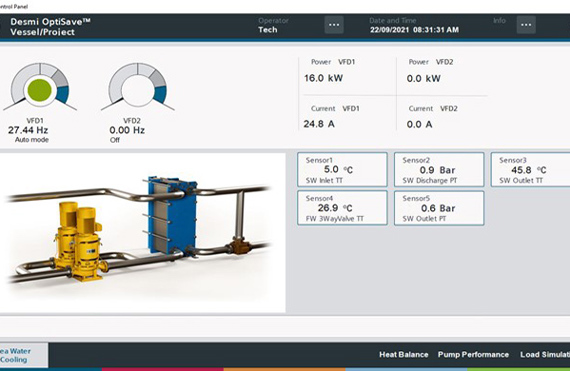Open the Heat Balance page
The width and height of the screenshot is (570, 371).
[x=404, y=355]
